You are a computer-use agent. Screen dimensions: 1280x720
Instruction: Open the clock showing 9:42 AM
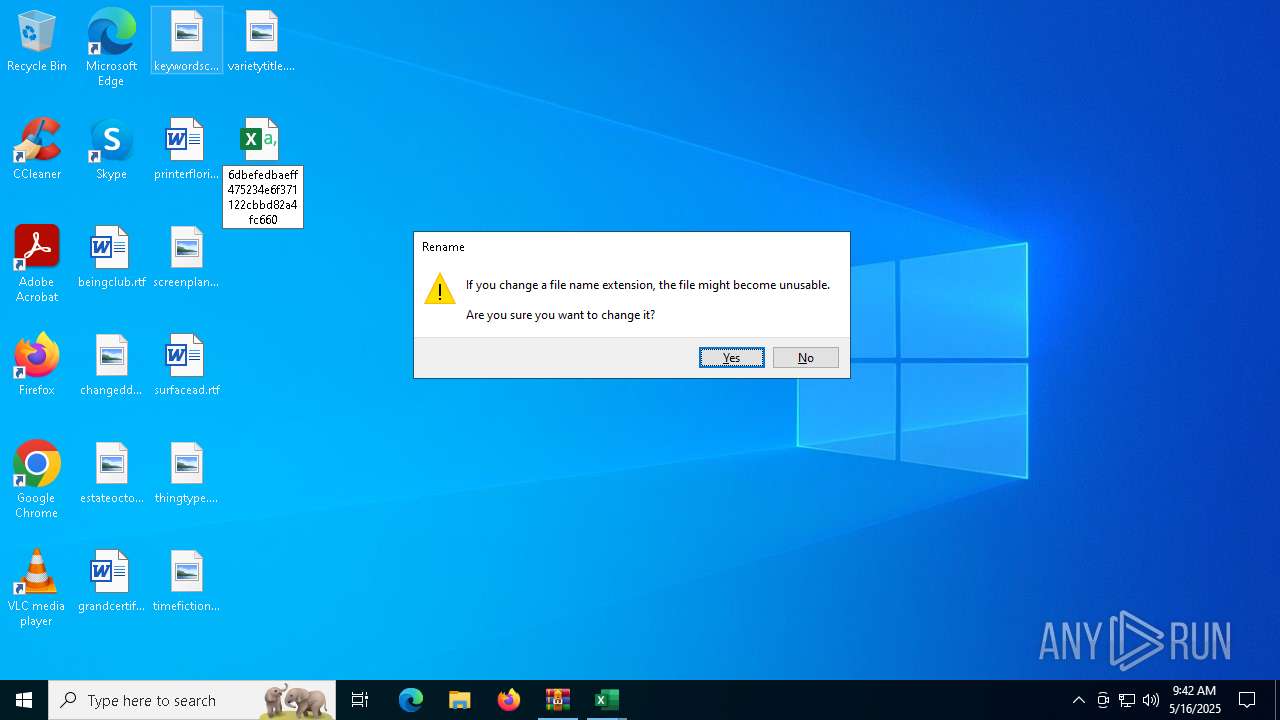[x=1195, y=700]
